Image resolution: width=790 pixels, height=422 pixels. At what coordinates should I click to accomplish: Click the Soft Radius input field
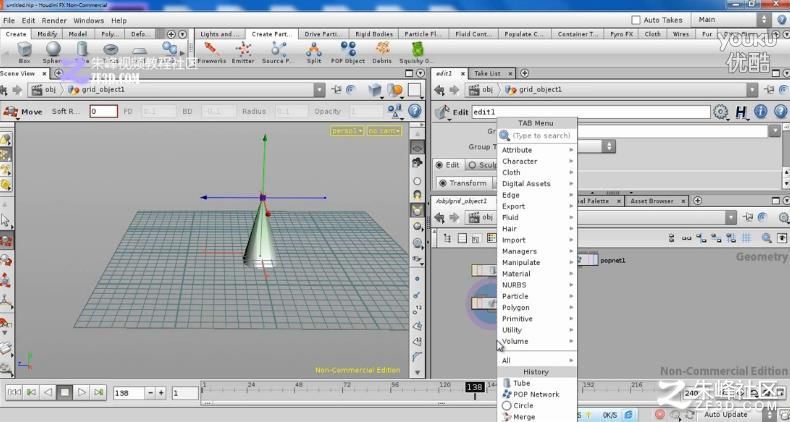point(103,111)
